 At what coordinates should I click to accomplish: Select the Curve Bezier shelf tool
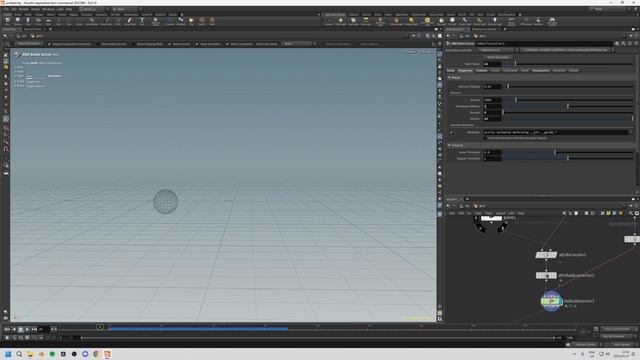[x=92, y=21]
